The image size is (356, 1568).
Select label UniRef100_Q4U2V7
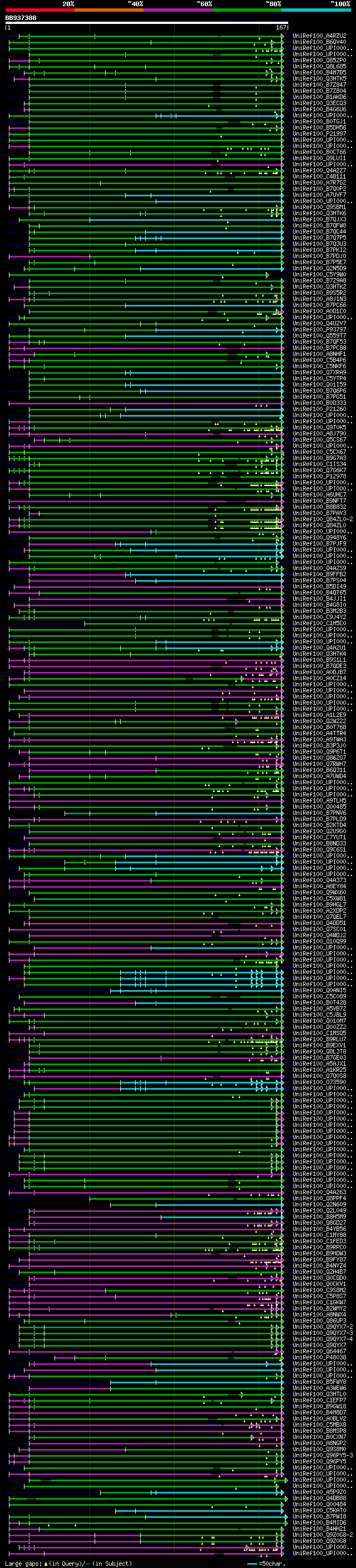tap(319, 323)
